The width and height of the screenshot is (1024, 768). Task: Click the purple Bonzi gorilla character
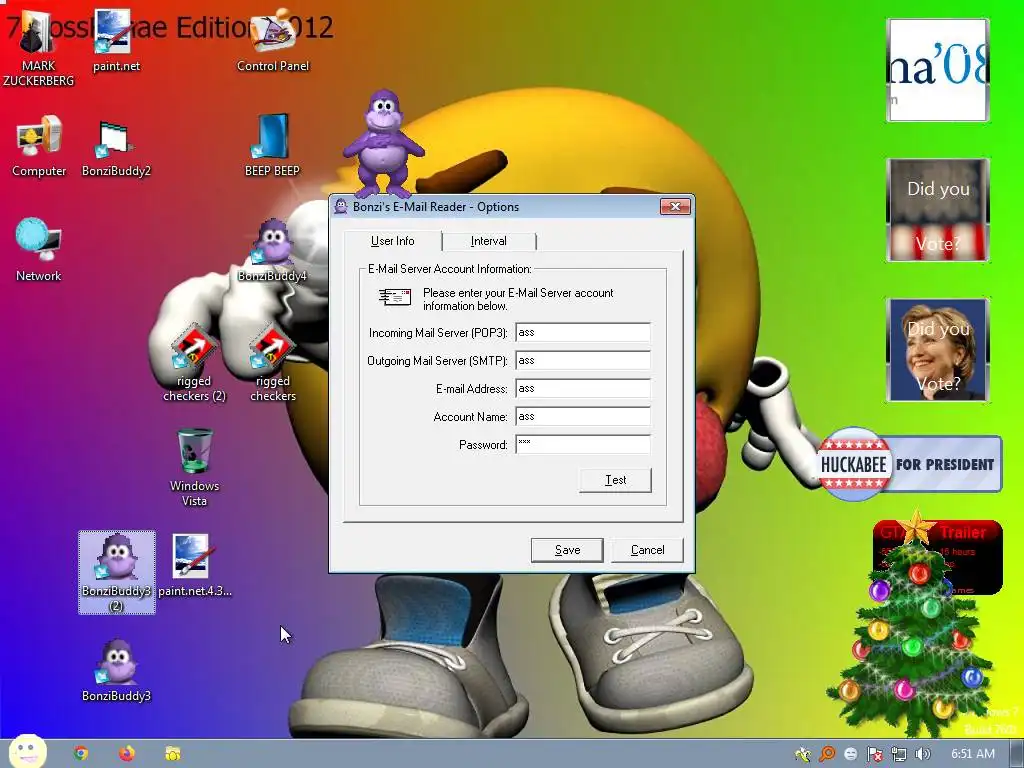click(x=384, y=144)
